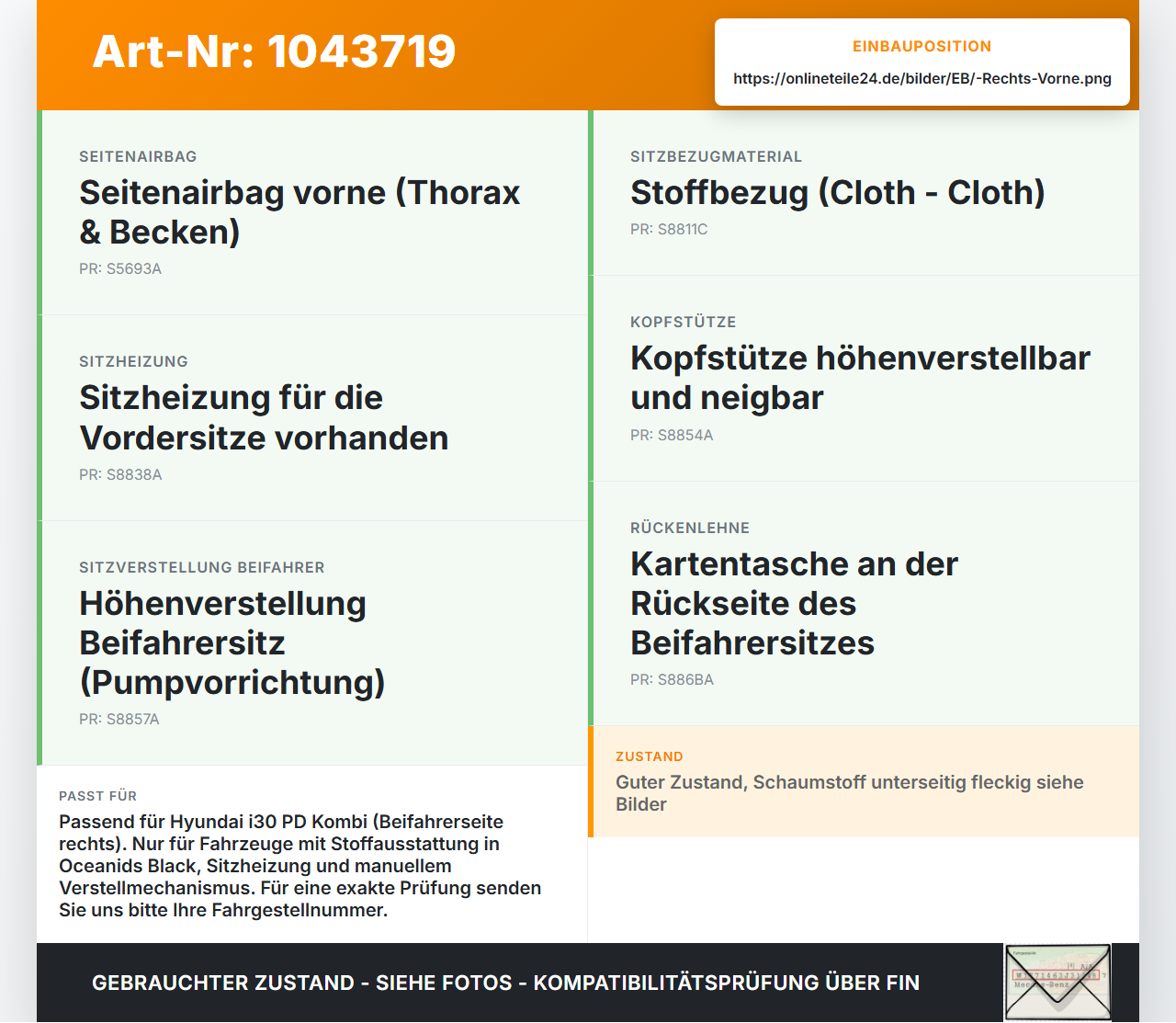Click the KOPFSTÜTZE category label
Viewport: 1176px width, 1023px height.
point(684,322)
